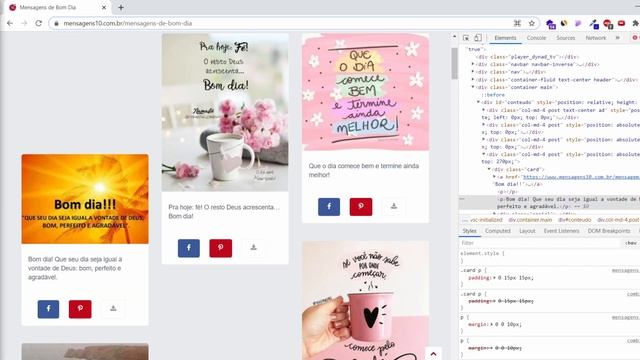This screenshot has height=360, width=640.
Task: Click the browser forward arrow
Action: point(24,23)
